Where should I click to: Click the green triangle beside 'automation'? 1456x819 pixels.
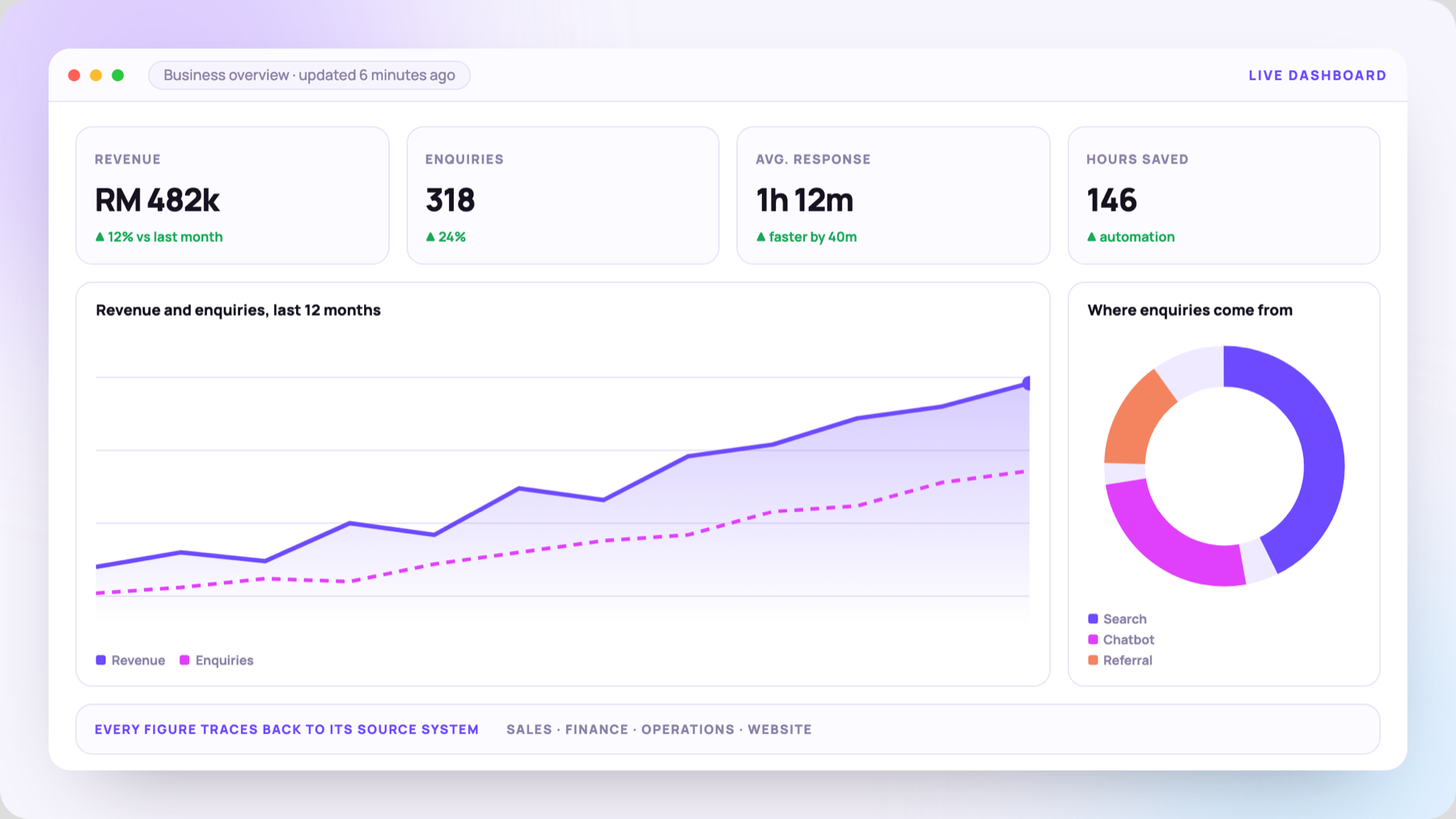pos(1091,237)
